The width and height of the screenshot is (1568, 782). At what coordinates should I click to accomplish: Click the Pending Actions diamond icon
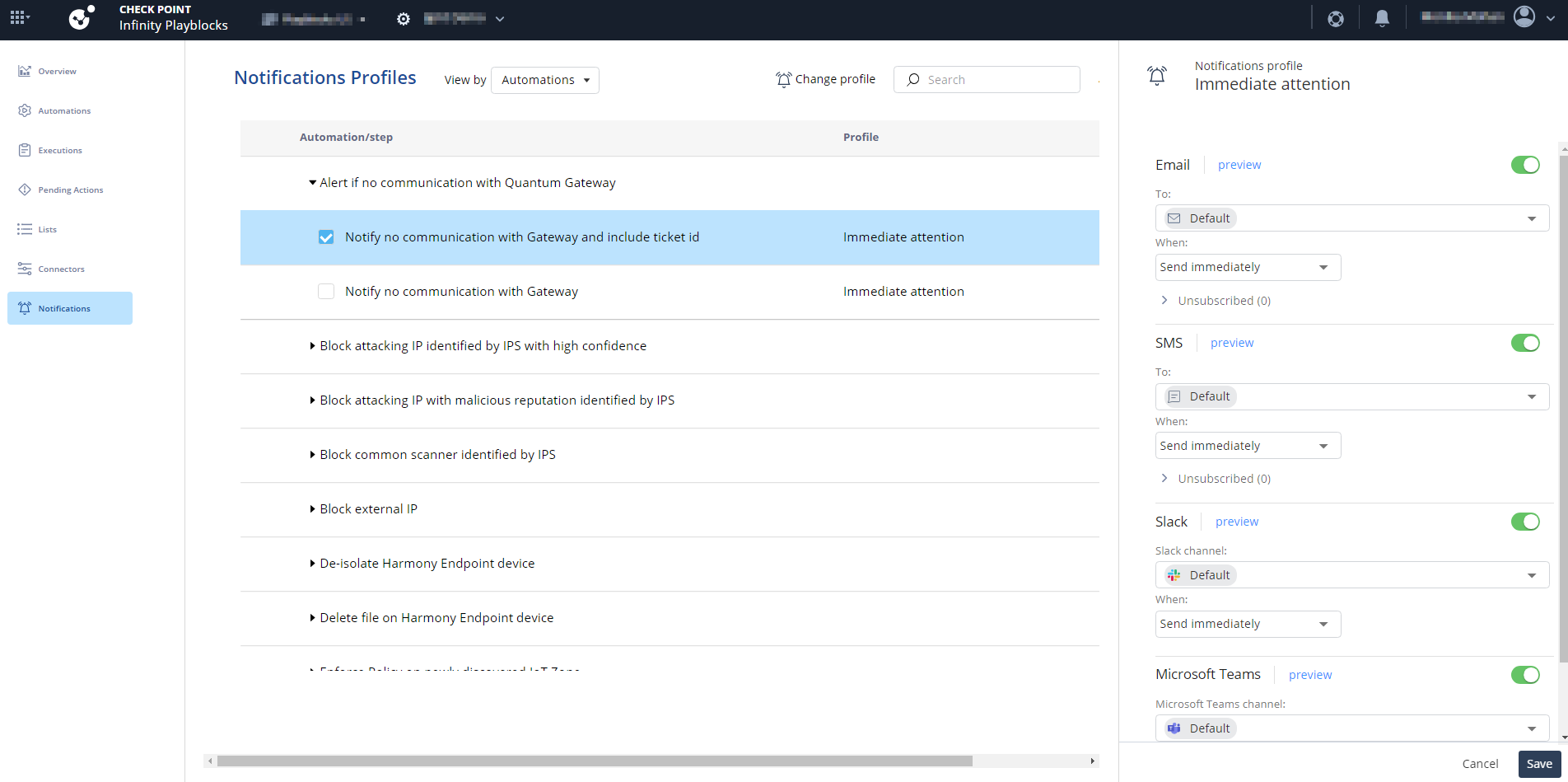click(x=25, y=190)
